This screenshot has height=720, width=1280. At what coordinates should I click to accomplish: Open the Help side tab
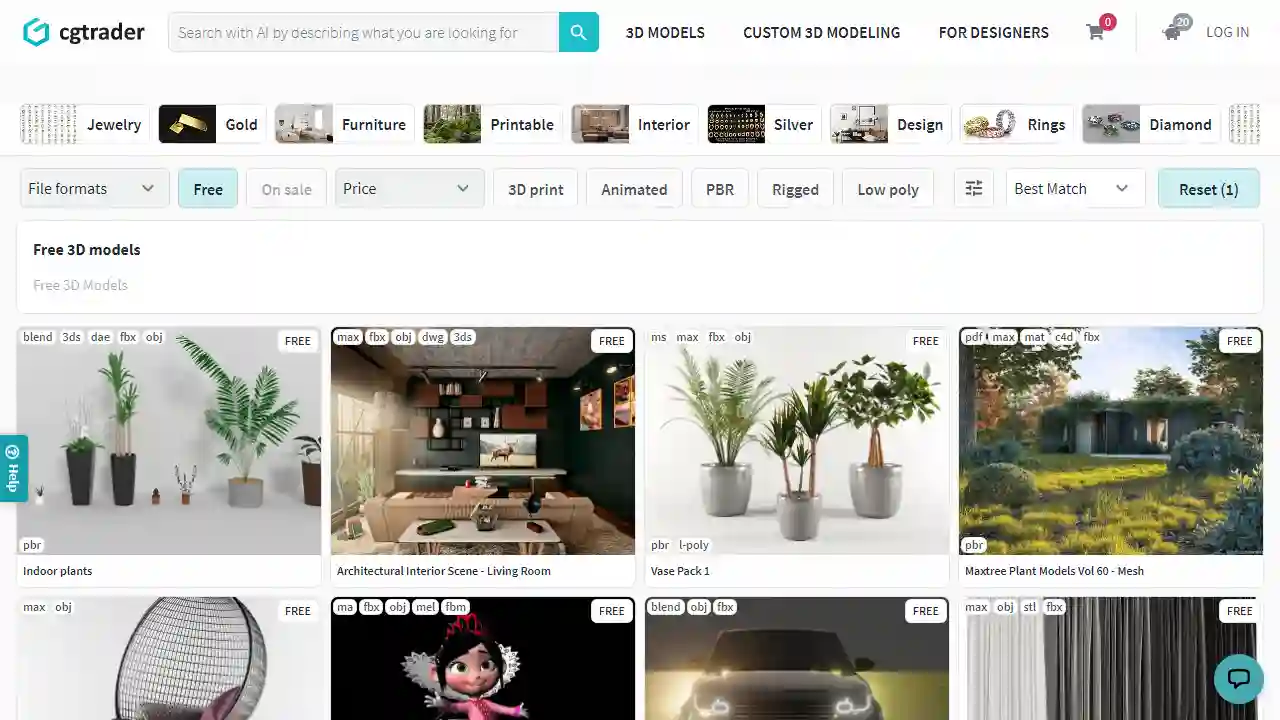pyautogui.click(x=12, y=467)
